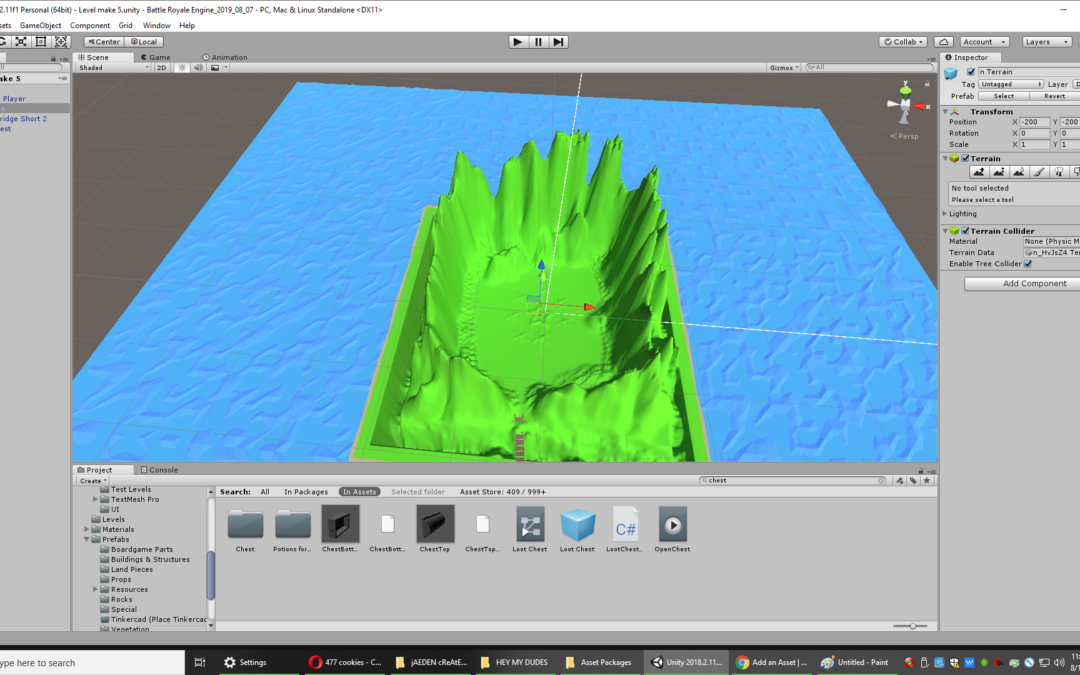The width and height of the screenshot is (1080, 675).
Task: Toggle the Terrain object active checkbox
Action: tap(971, 72)
